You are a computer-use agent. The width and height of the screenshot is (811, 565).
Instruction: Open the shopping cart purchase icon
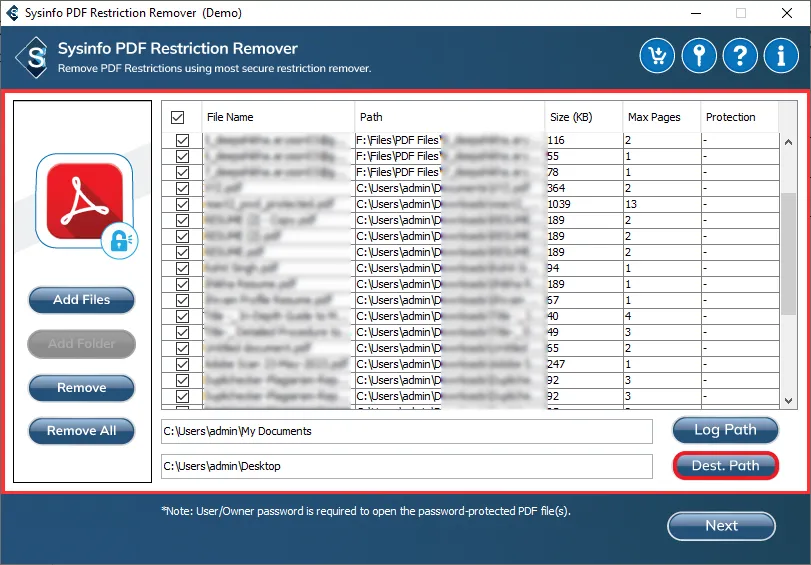(x=657, y=55)
